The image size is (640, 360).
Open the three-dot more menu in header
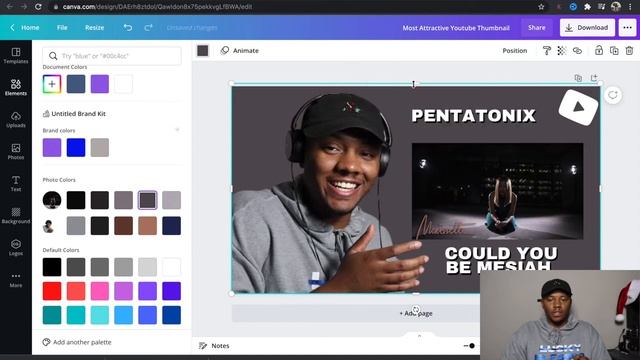coord(627,28)
